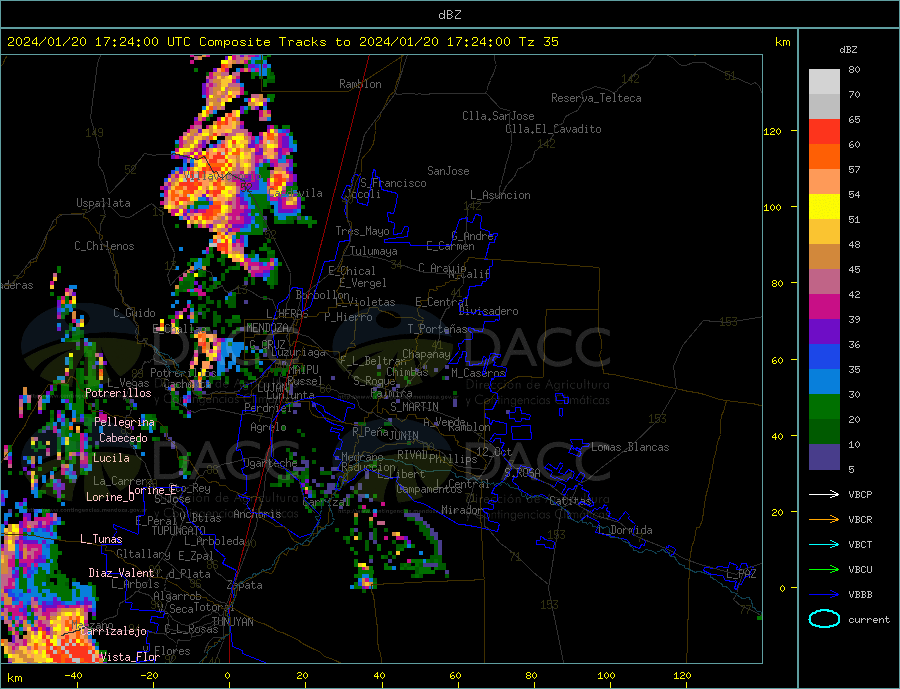
Task: Click the '-20' tick on the bottom axis
Action: click(149, 676)
